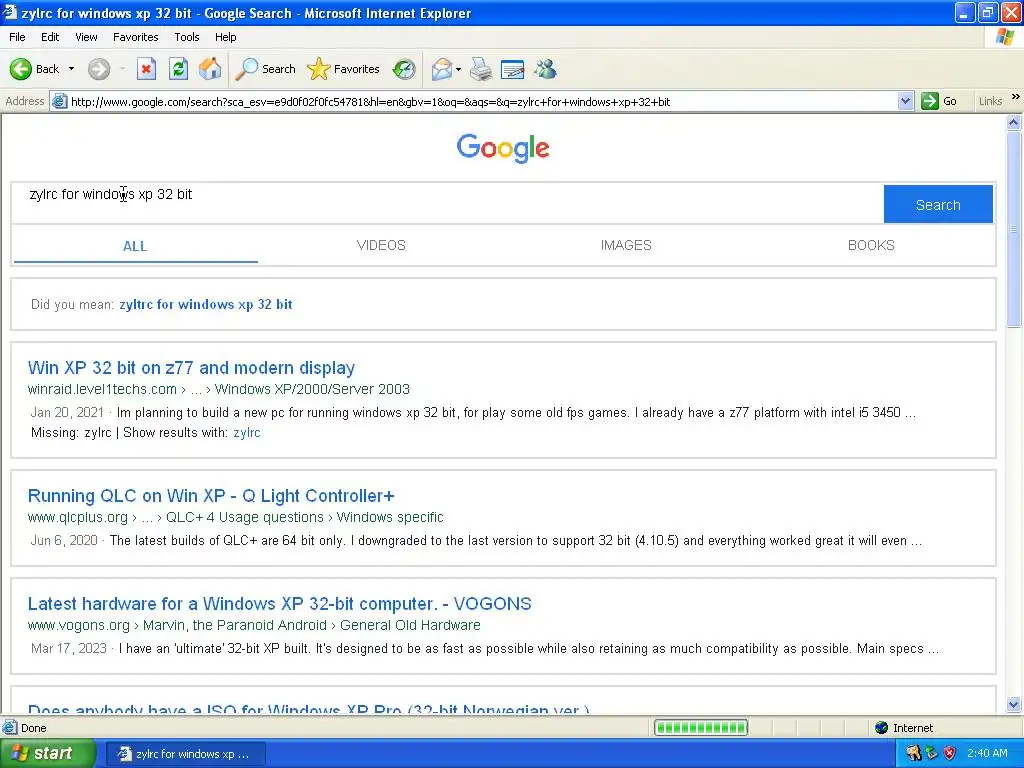
Task: Click the blue Search button
Action: 938,204
